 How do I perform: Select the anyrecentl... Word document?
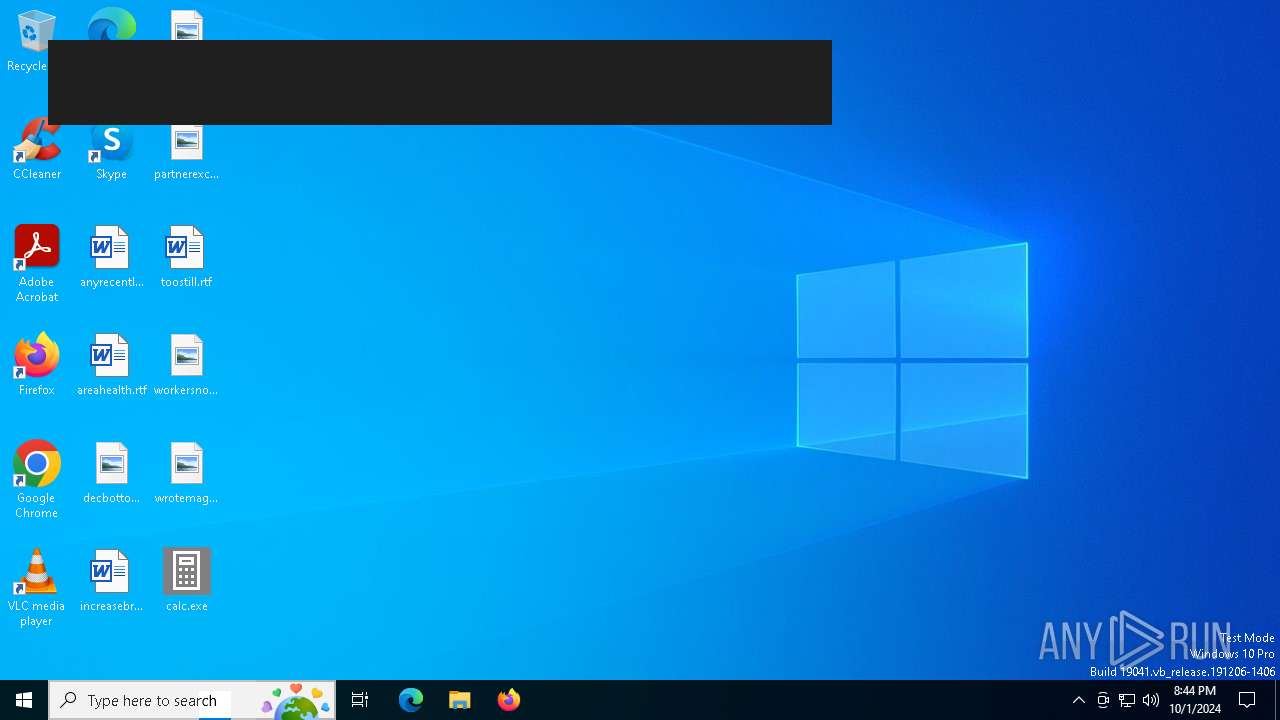click(x=111, y=258)
